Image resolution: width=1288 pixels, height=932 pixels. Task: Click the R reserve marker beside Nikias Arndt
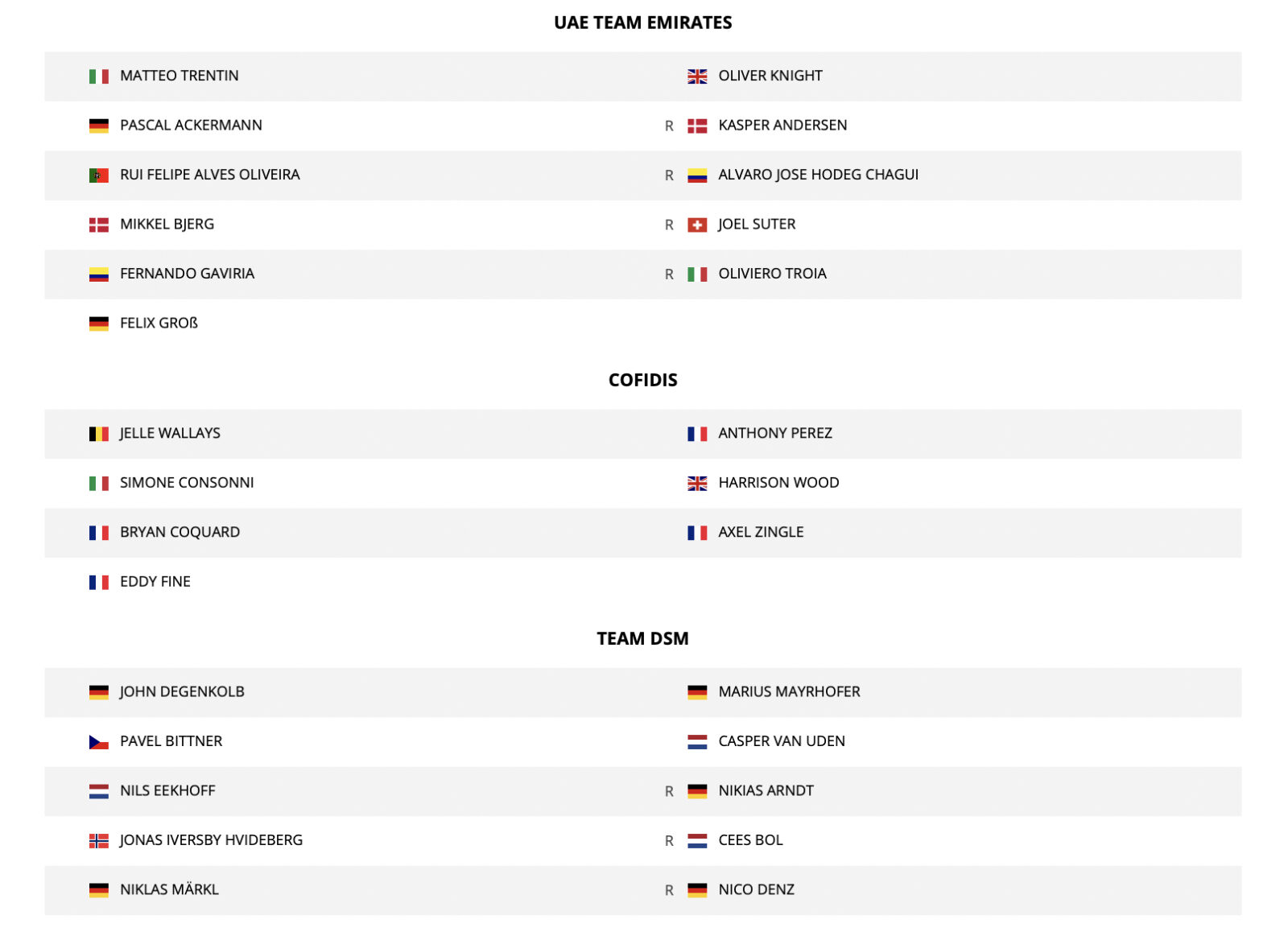pos(669,792)
